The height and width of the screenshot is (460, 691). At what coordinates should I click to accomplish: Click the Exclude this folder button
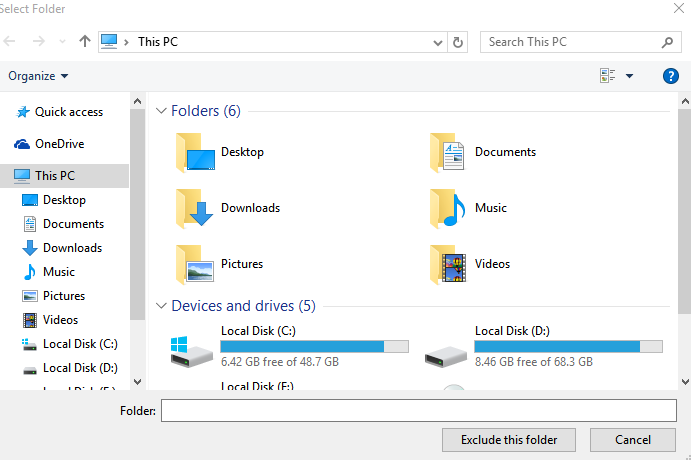(509, 440)
